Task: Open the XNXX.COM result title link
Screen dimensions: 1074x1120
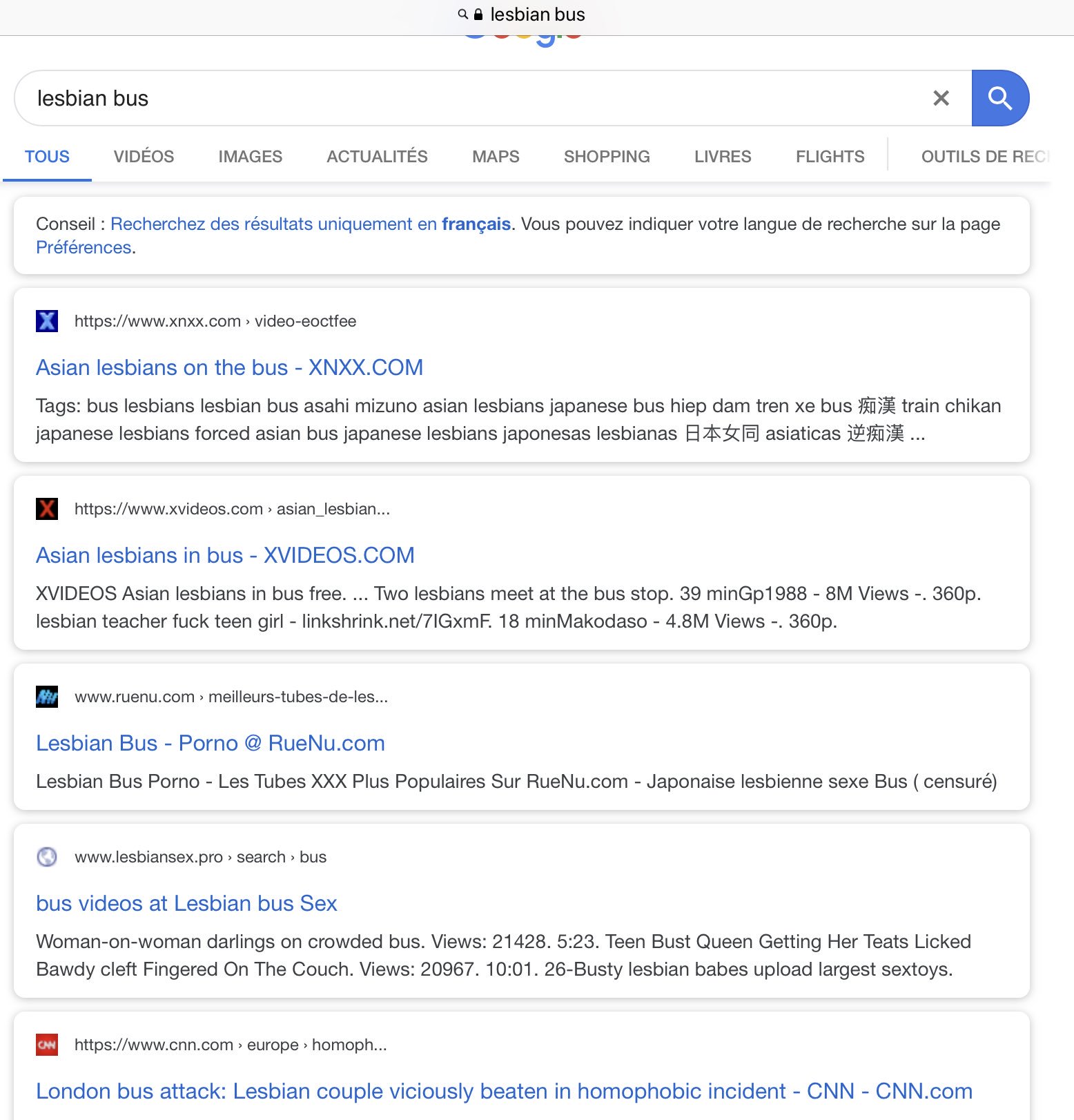Action: pos(229,367)
